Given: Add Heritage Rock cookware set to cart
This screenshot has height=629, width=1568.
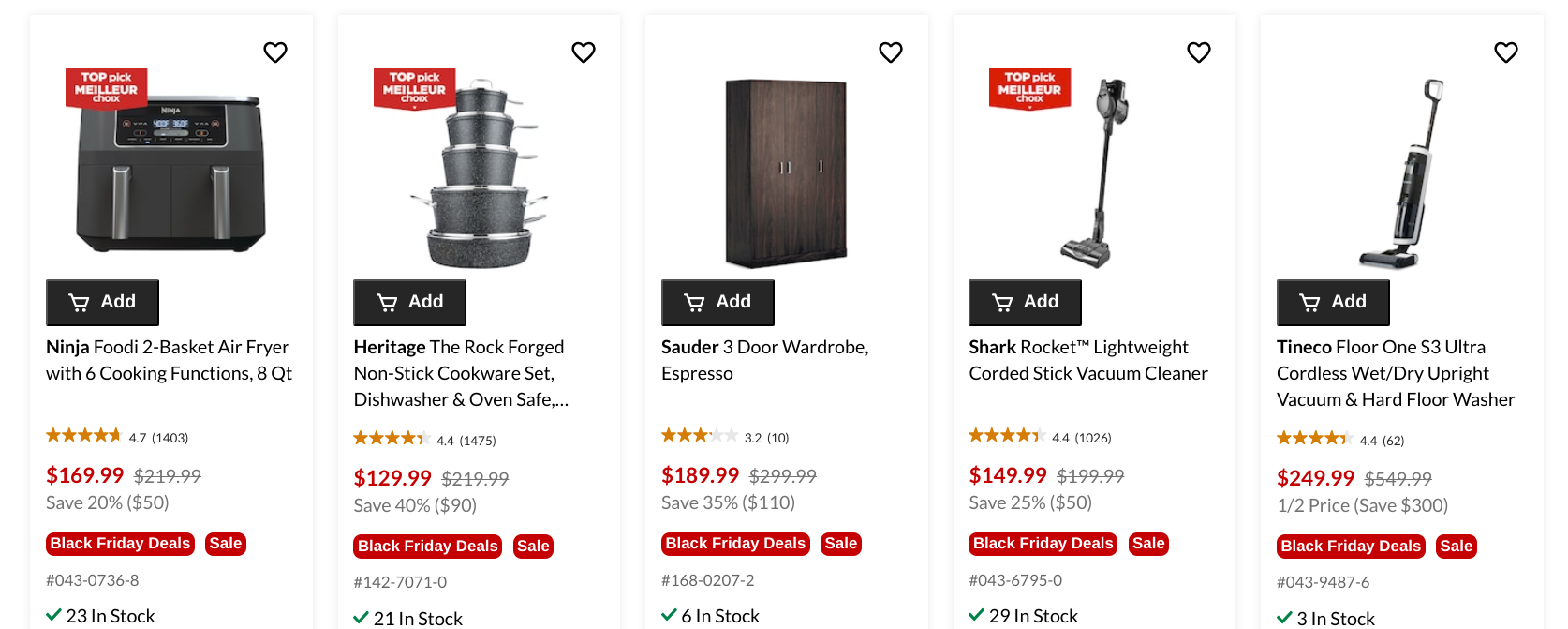Looking at the screenshot, I should [410, 302].
